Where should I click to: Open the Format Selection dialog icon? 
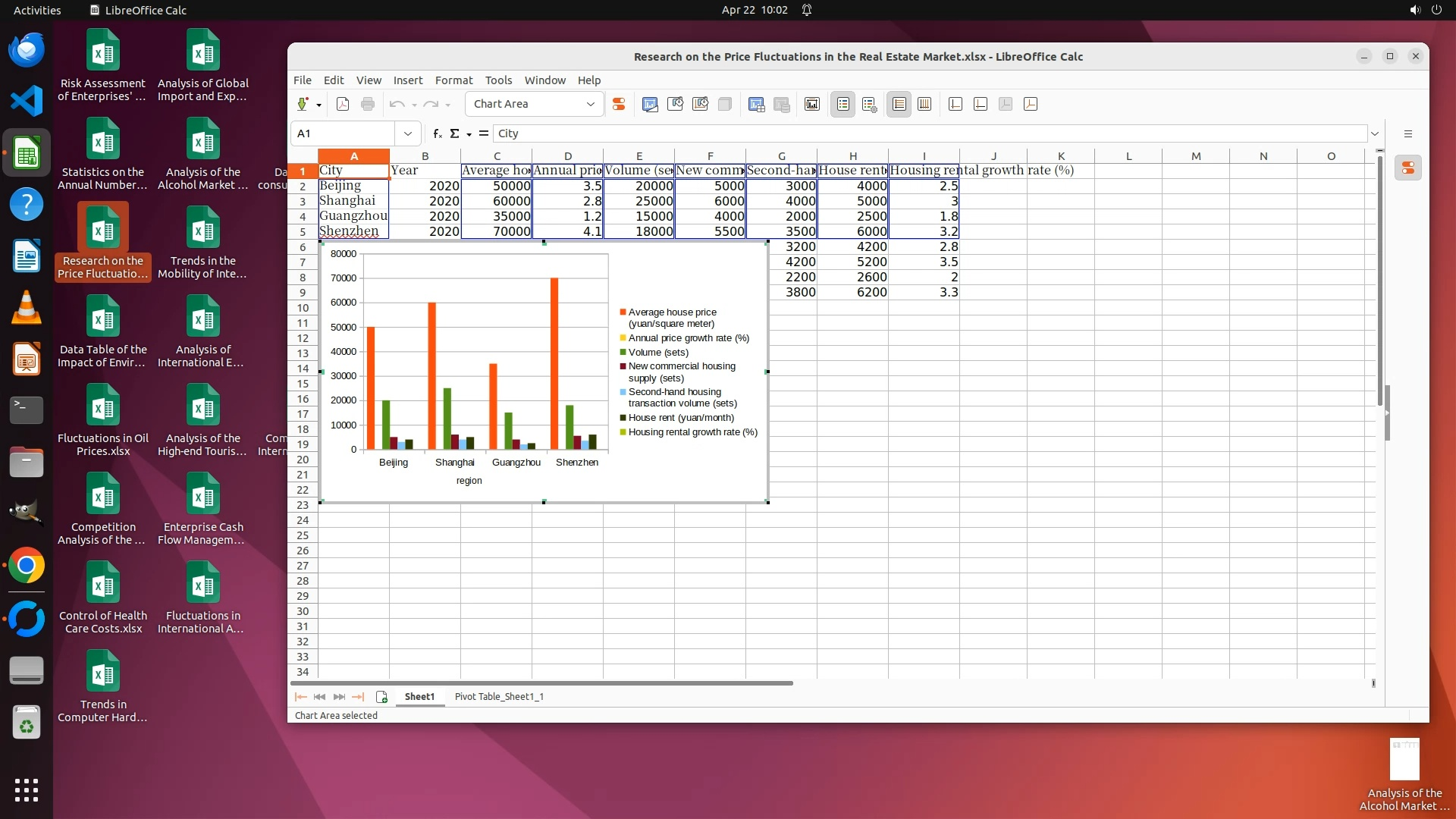619,105
